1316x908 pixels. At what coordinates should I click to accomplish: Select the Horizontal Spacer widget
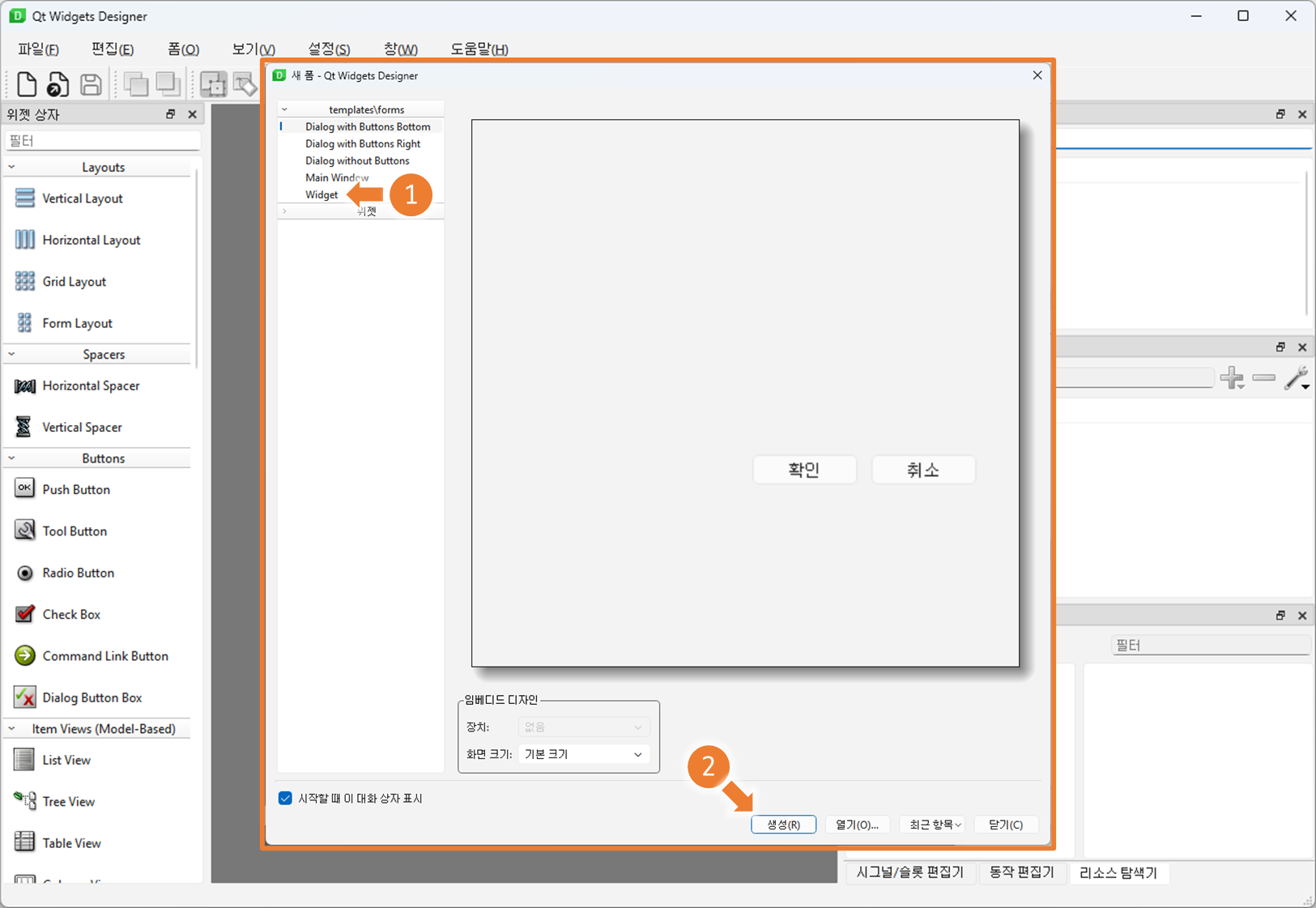pos(92,386)
